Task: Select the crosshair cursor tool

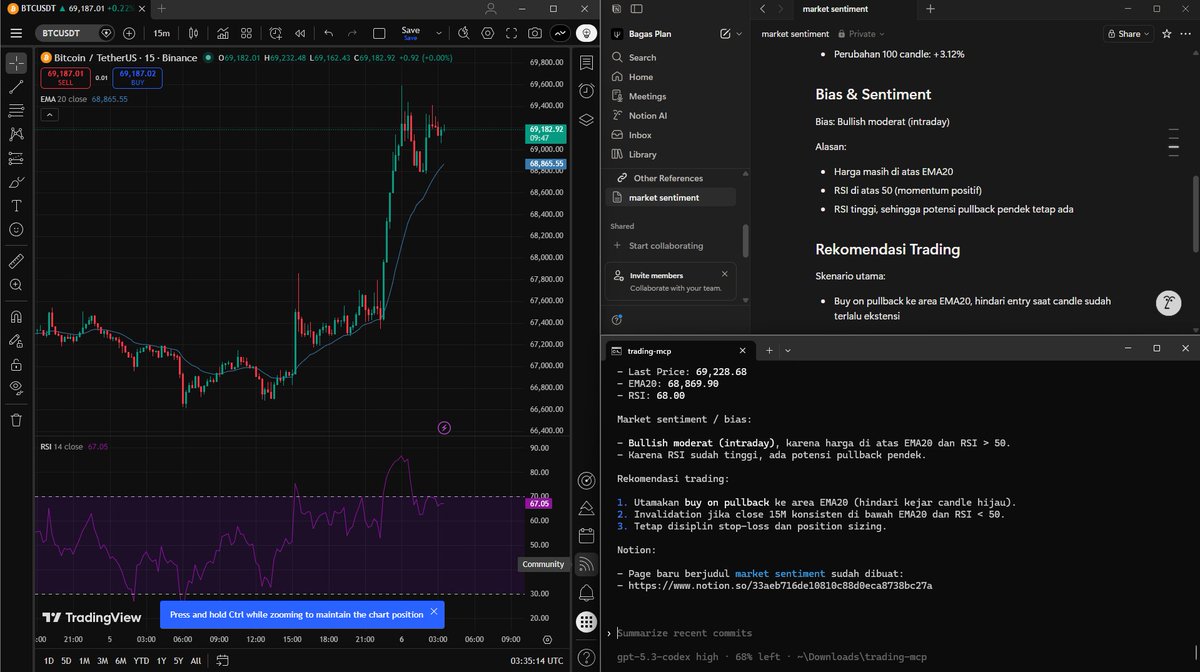Action: (x=16, y=63)
